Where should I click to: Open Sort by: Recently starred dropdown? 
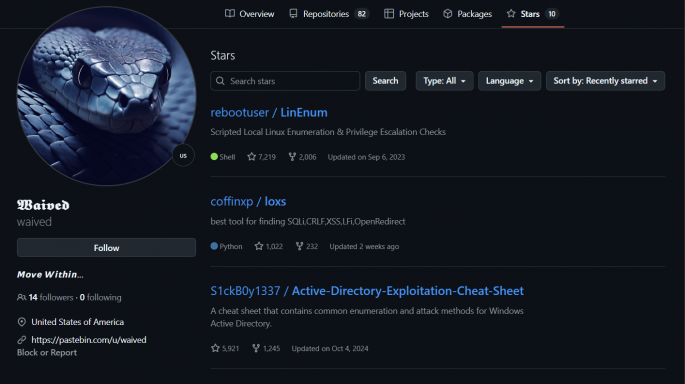click(x=605, y=81)
